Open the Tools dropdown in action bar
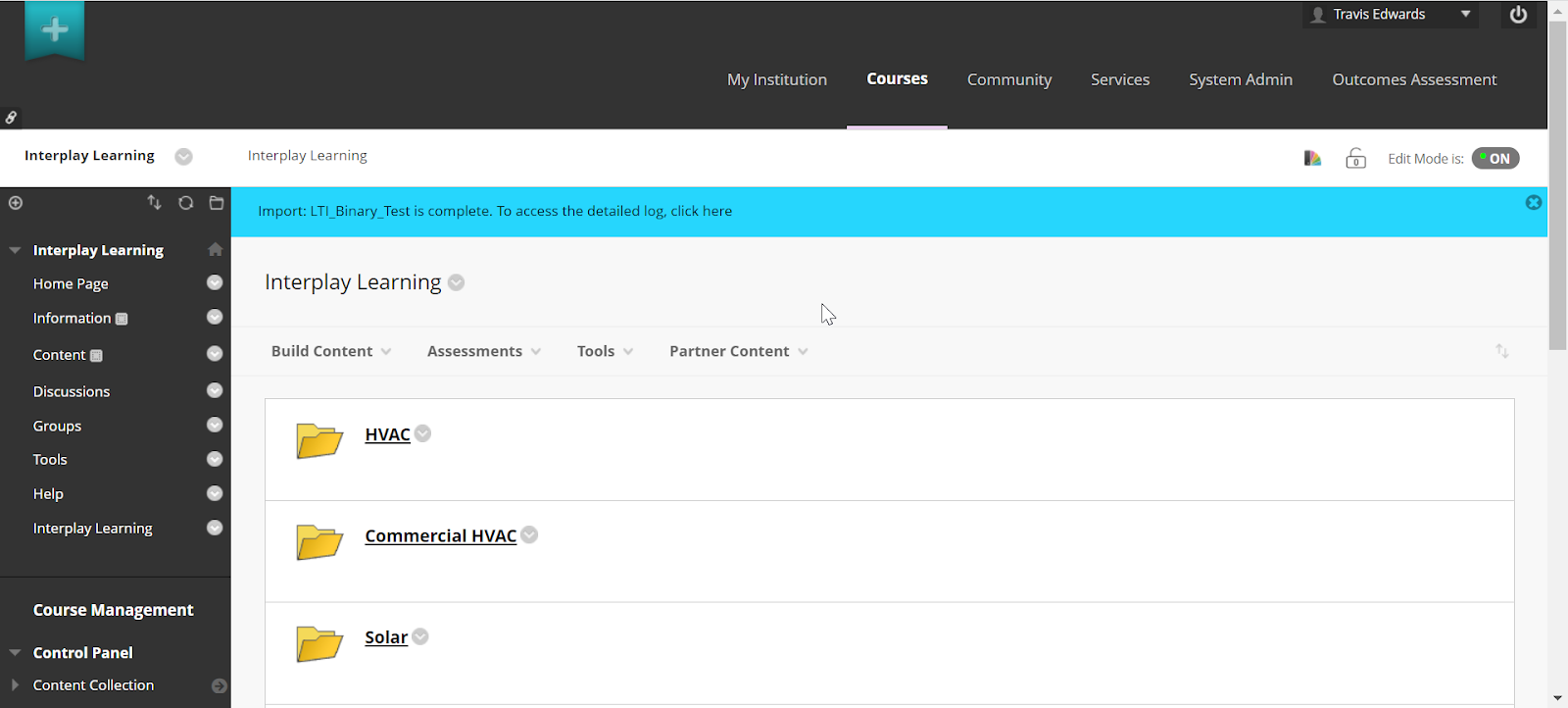The width and height of the screenshot is (1568, 708). point(606,351)
